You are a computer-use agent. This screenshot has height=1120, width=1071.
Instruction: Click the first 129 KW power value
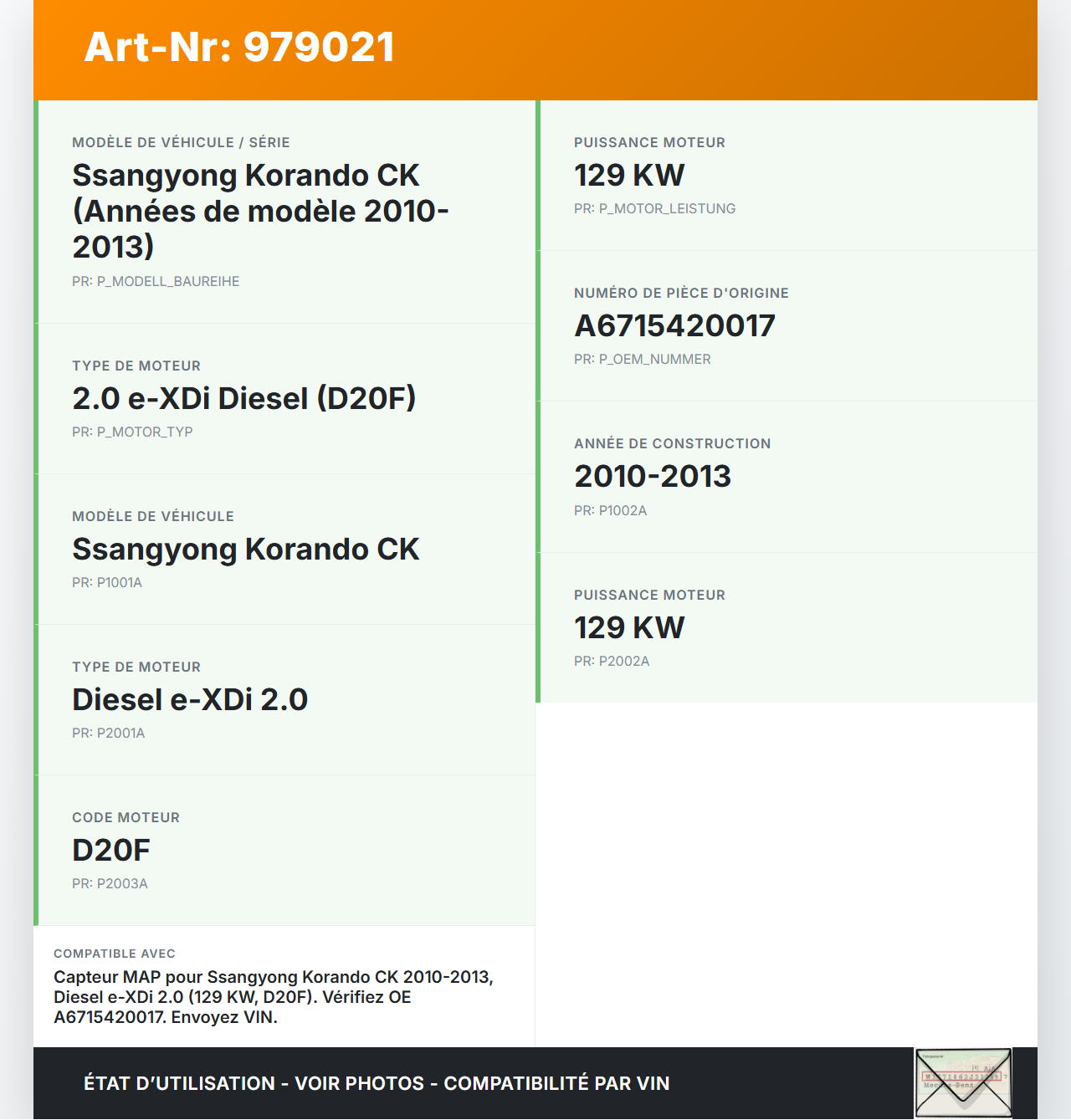coord(628,175)
